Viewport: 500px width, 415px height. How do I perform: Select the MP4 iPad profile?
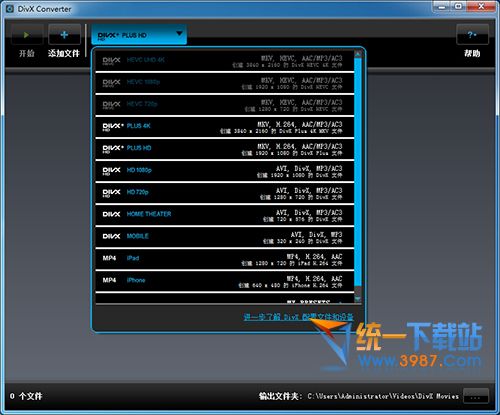click(225, 259)
